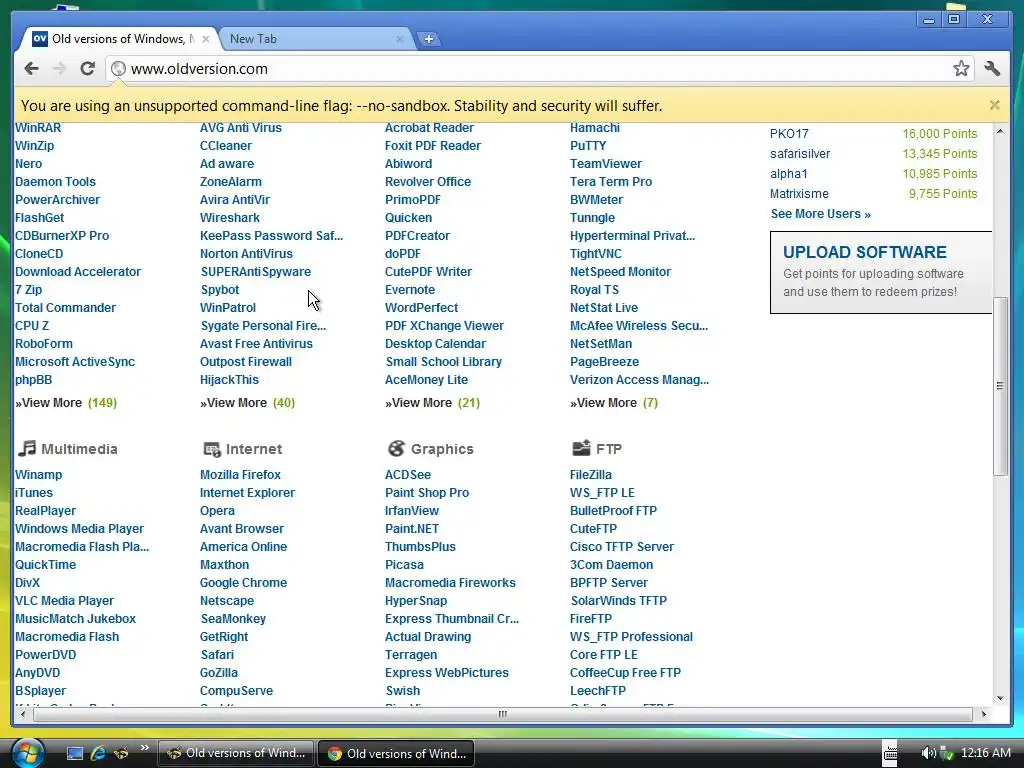Click the 12:16 AM clock
The height and width of the screenshot is (768, 1024).
(x=985, y=753)
